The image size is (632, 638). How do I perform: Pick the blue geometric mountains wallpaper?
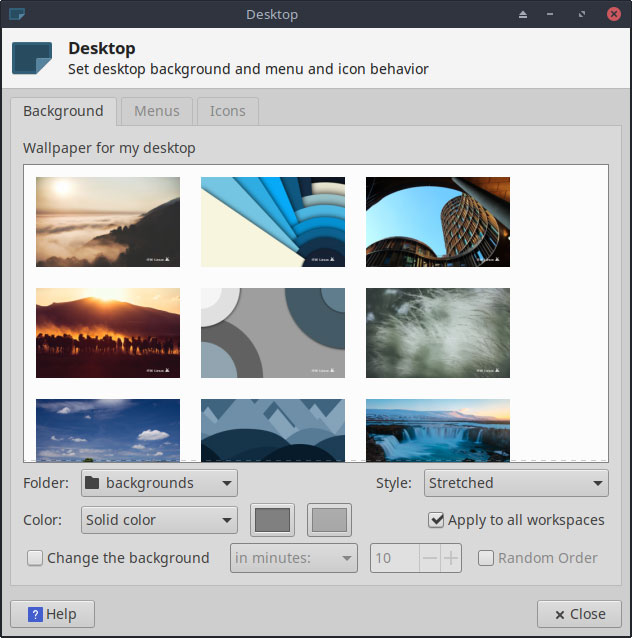click(273, 430)
